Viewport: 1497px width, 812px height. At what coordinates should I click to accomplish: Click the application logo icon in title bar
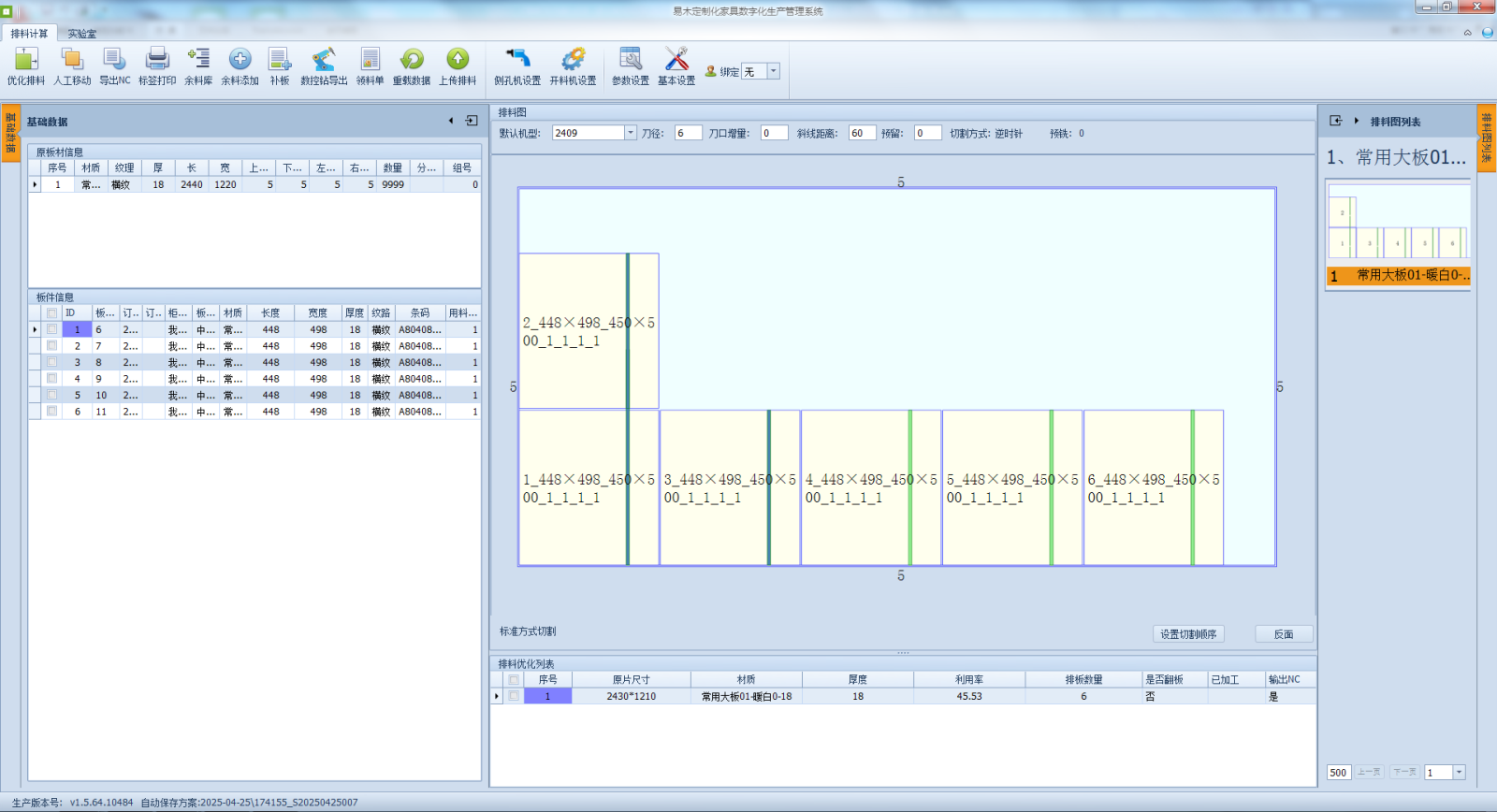tap(7, 10)
